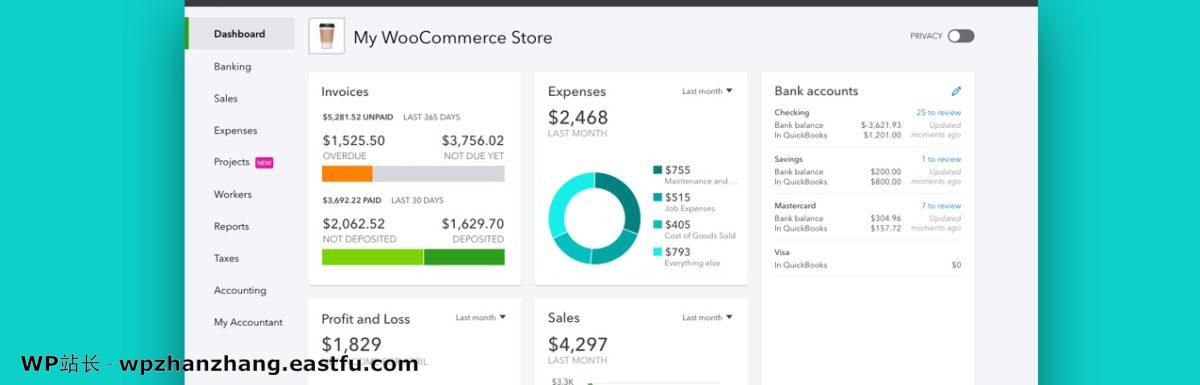1200x385 pixels.
Task: Open Sales in the sidebar menu
Action: point(226,99)
